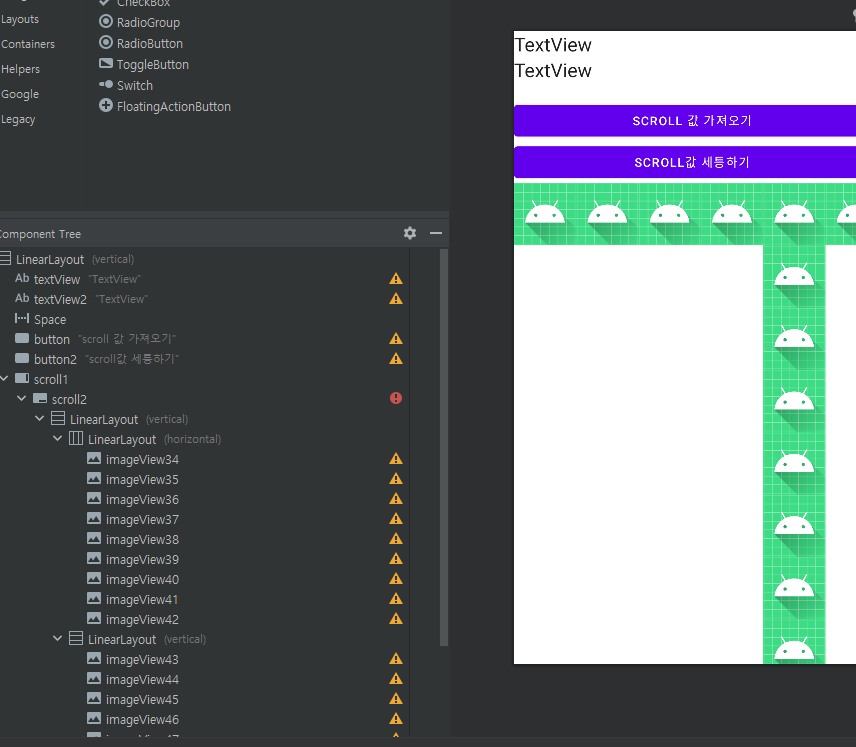Open the Helpers palette category
The height and width of the screenshot is (747, 856).
tap(21, 69)
